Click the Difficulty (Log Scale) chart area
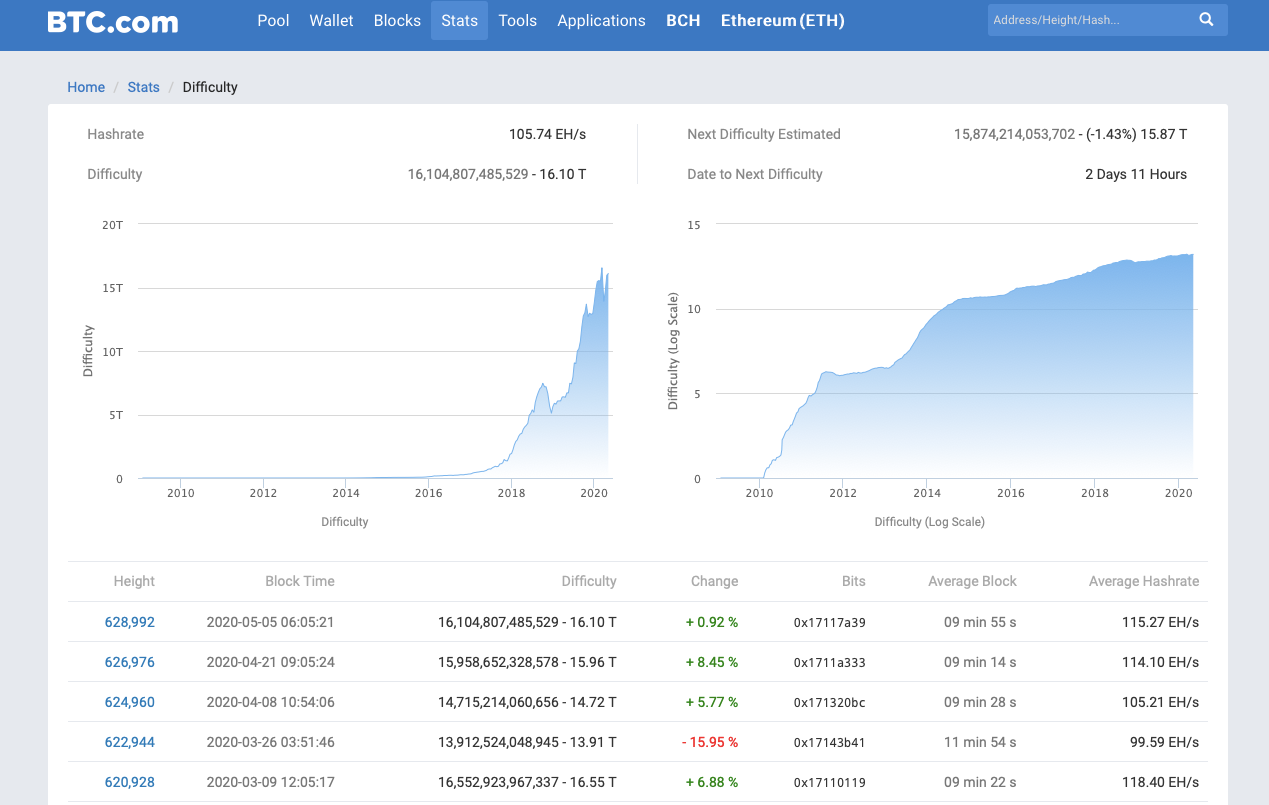Image resolution: width=1269 pixels, height=805 pixels. (957, 352)
